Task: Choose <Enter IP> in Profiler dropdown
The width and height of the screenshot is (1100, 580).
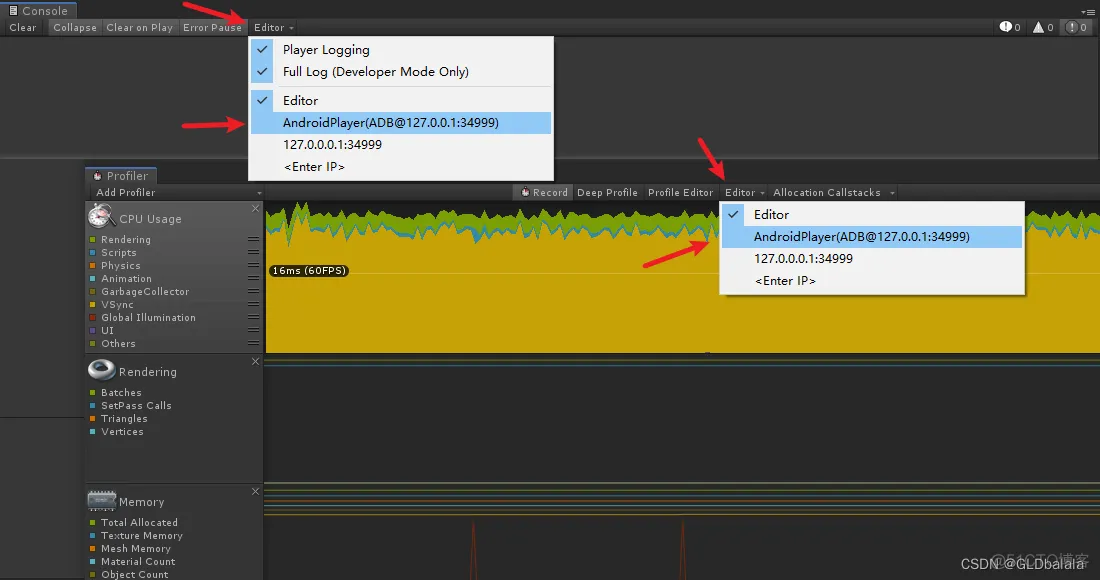Action: (x=871, y=281)
